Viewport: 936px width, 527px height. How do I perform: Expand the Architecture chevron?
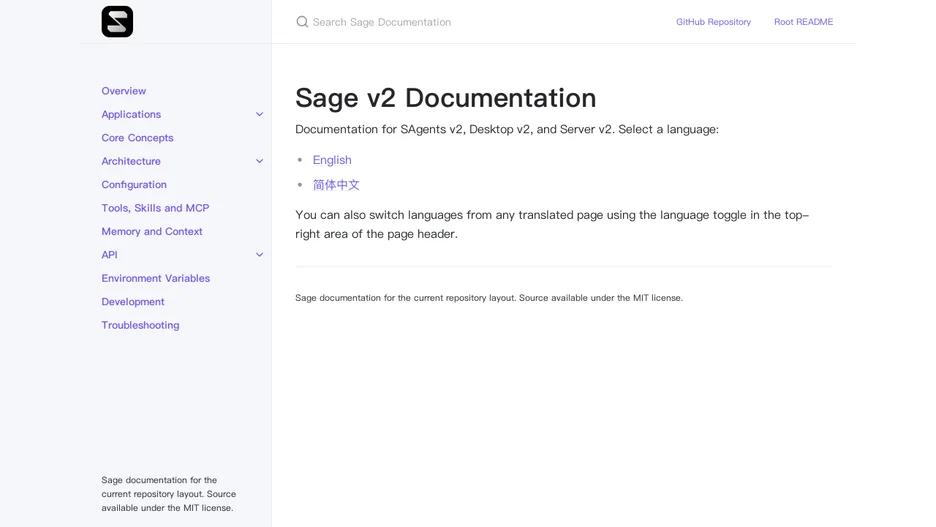tap(260, 161)
